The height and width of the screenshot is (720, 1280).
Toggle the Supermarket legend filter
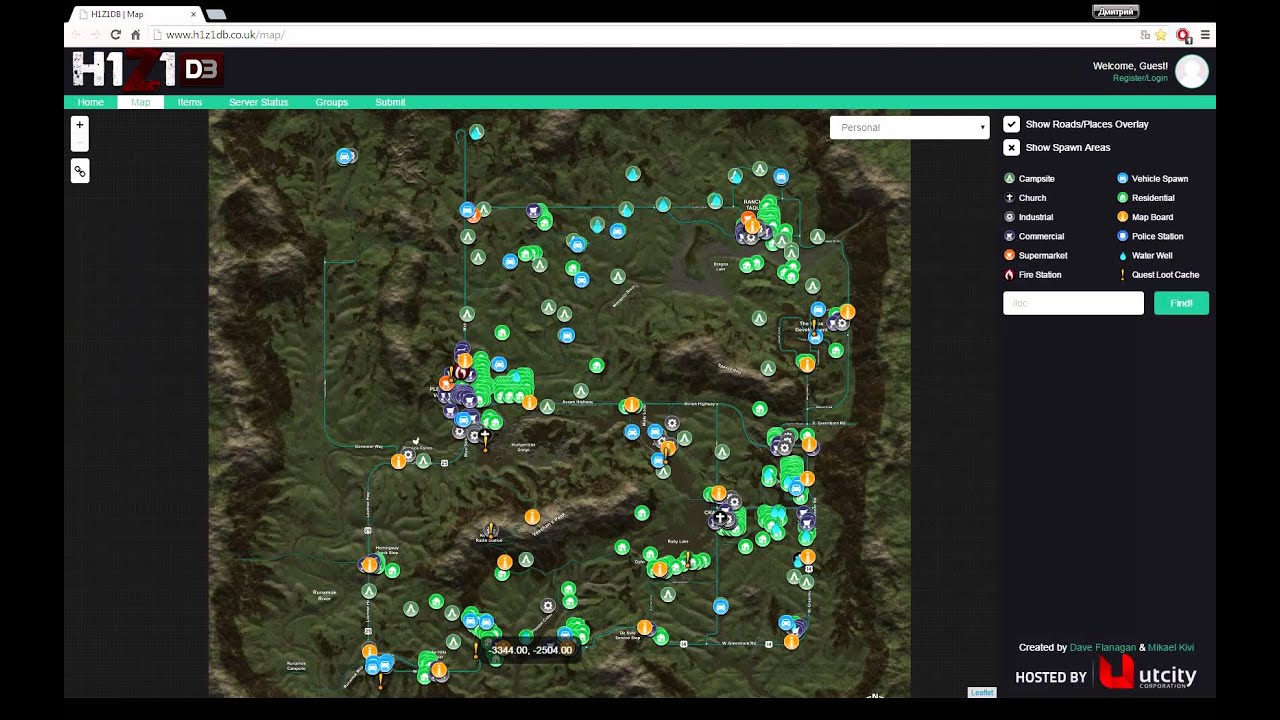(x=1036, y=255)
